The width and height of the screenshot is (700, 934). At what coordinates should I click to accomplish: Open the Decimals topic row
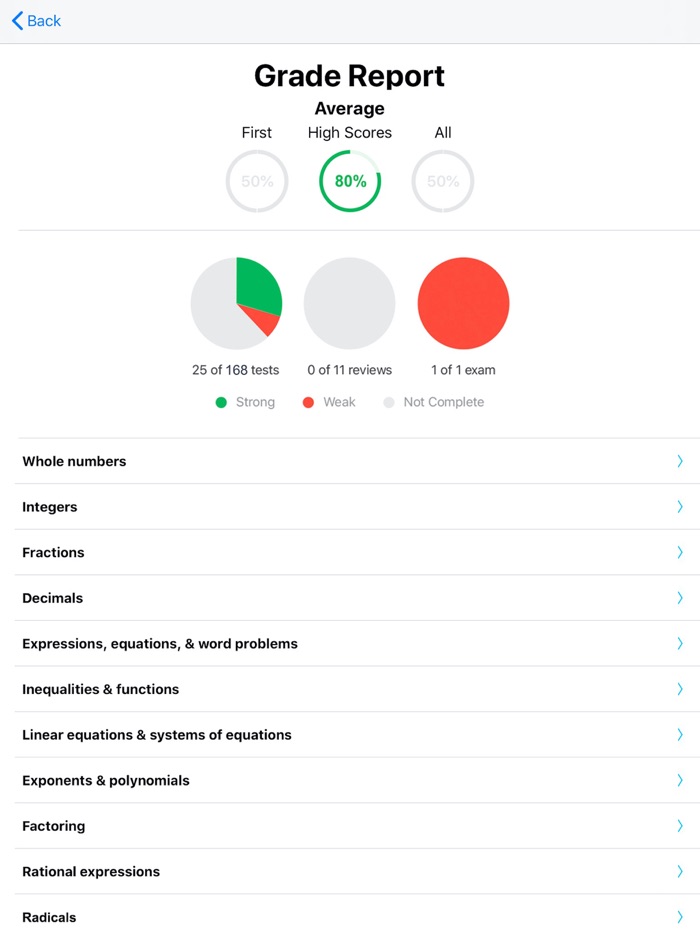[x=357, y=598]
